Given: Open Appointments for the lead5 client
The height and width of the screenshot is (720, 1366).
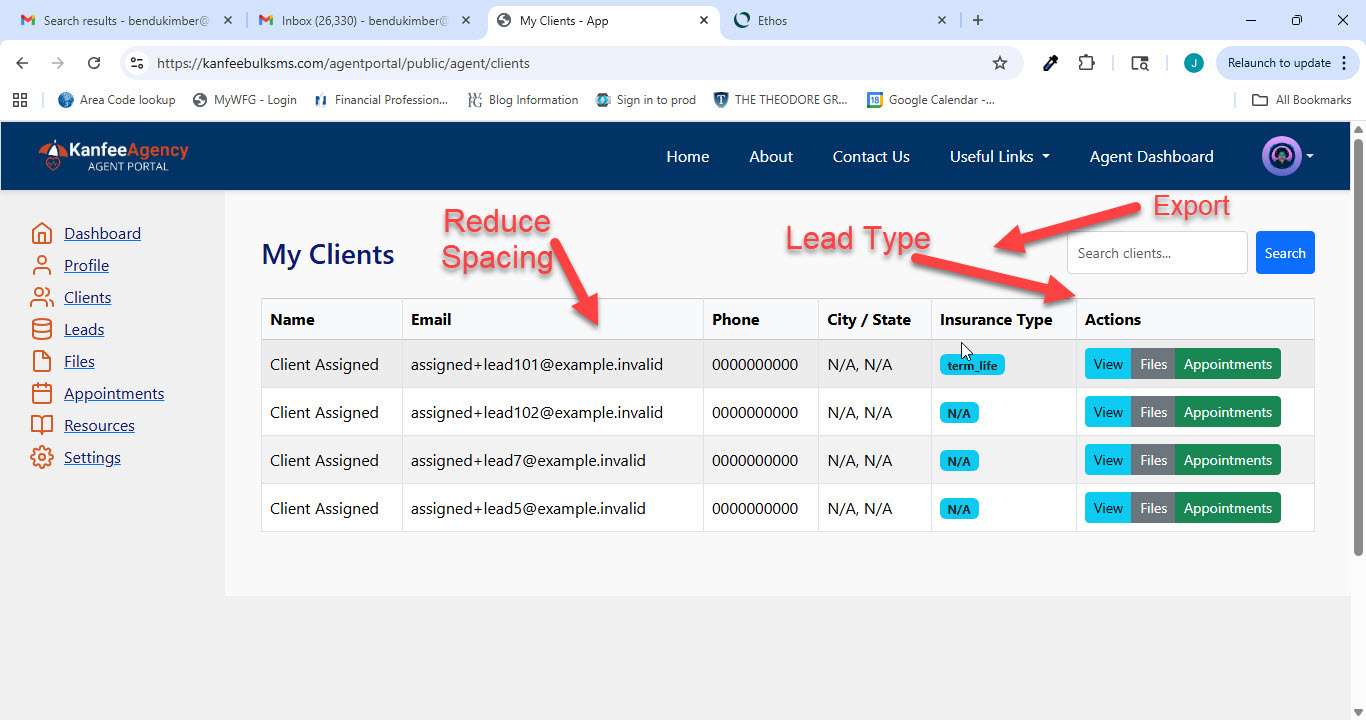Looking at the screenshot, I should (1227, 508).
